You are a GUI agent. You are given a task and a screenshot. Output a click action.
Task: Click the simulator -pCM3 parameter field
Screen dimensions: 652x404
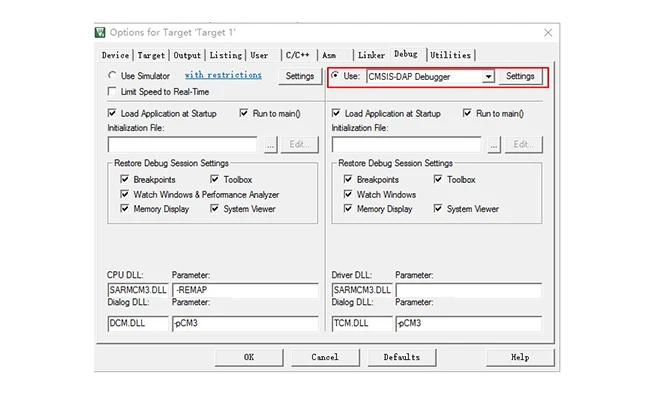pos(245,323)
